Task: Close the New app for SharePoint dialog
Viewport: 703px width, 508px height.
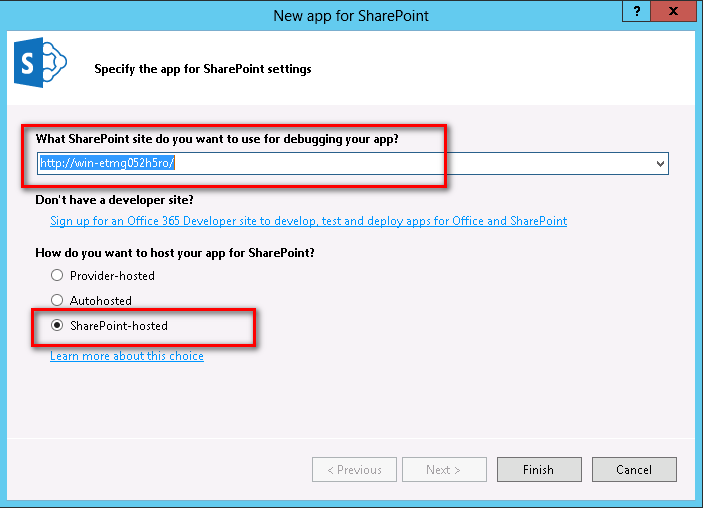Action: [x=673, y=11]
